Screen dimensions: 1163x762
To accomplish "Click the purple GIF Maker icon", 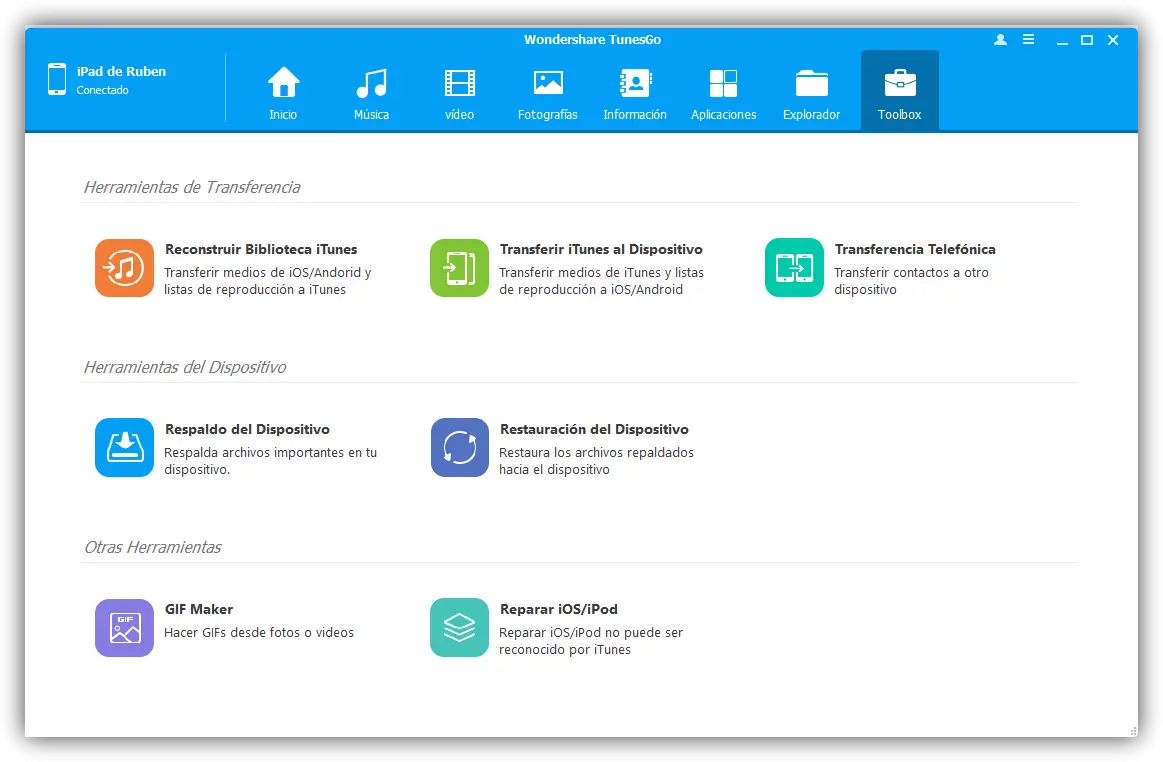I will (125, 628).
